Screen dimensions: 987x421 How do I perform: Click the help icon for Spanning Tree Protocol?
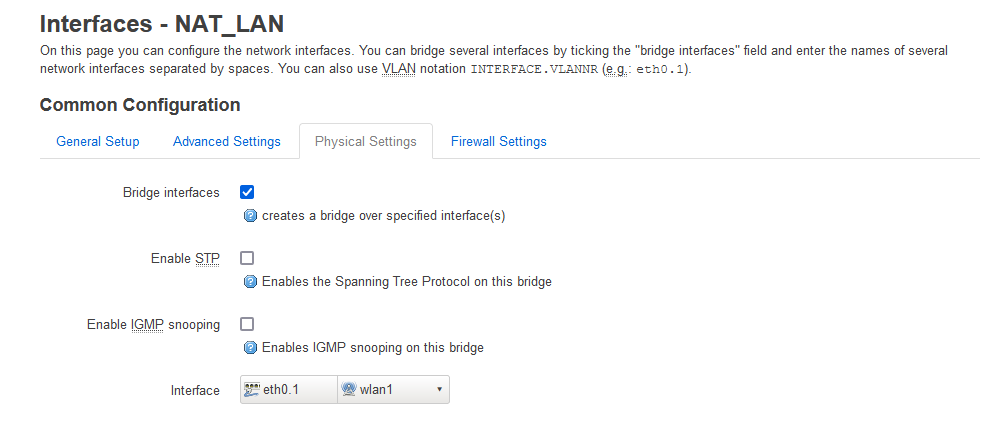[x=251, y=282]
